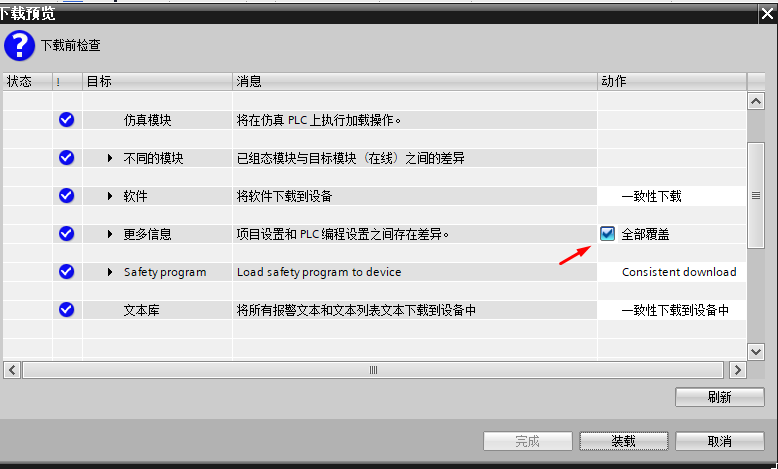The image size is (778, 469).
Task: Open the 一致性下载 action dropdown for 软件
Action: point(671,196)
